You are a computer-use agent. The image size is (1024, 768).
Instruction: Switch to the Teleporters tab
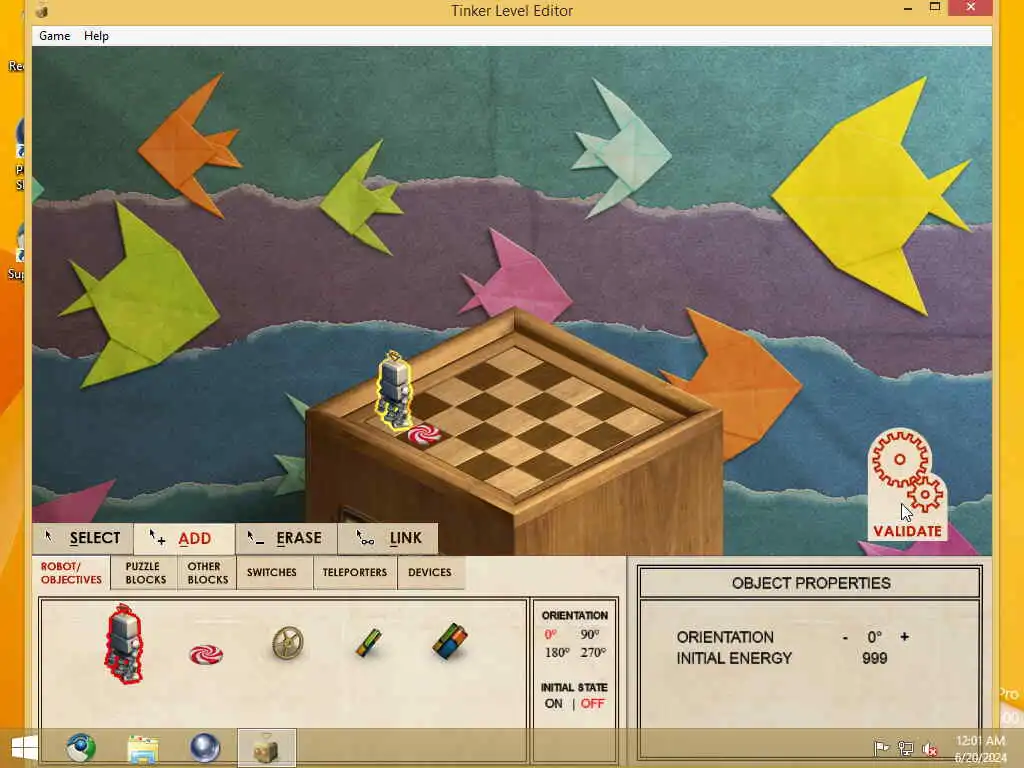point(355,573)
